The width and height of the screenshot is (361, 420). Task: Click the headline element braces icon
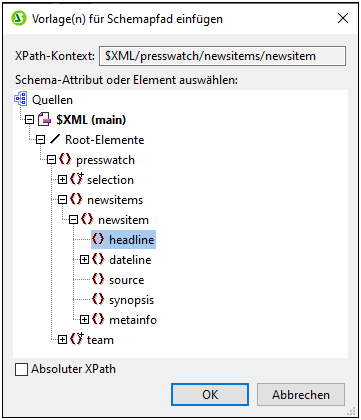click(98, 239)
